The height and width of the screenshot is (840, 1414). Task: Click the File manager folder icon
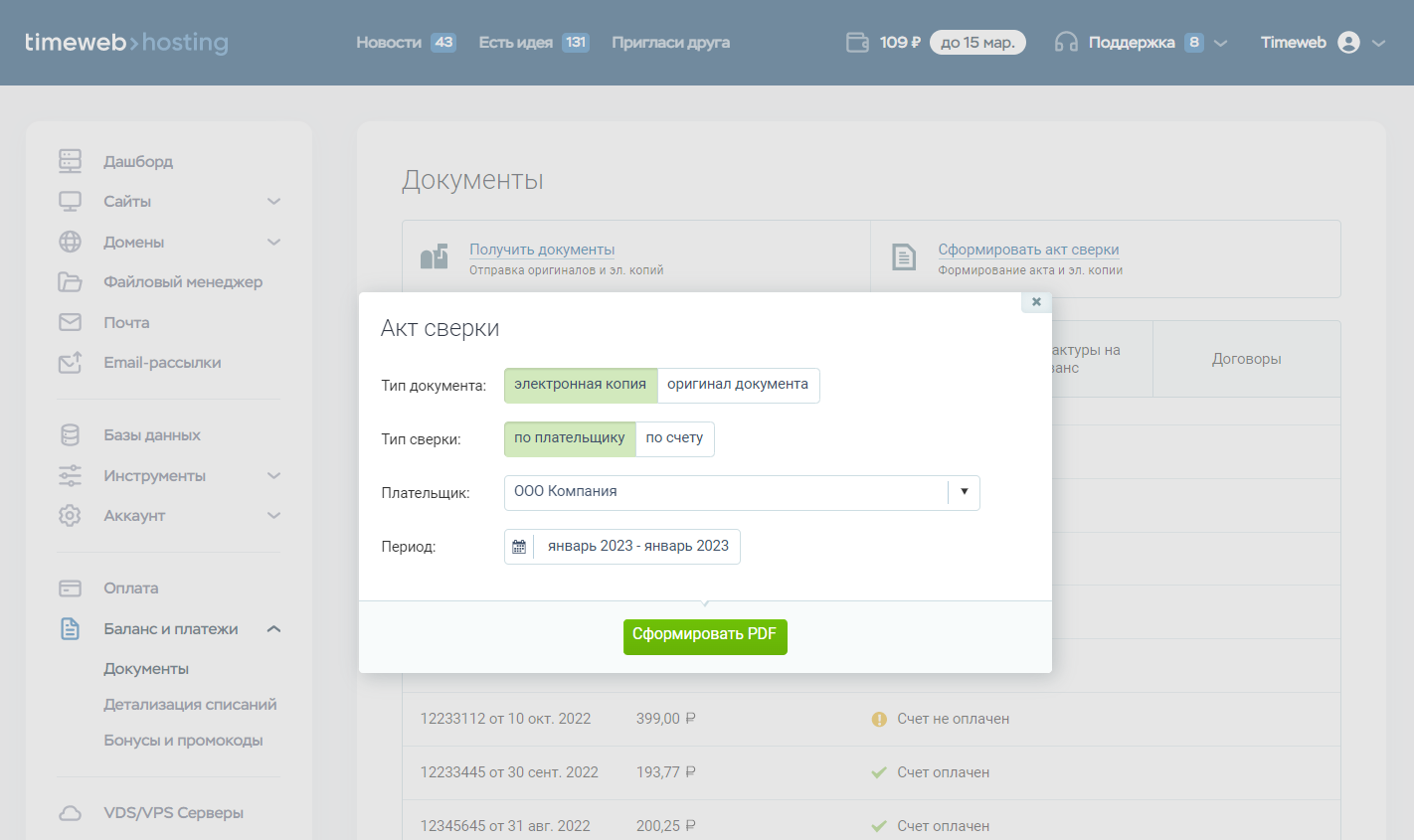[x=70, y=282]
